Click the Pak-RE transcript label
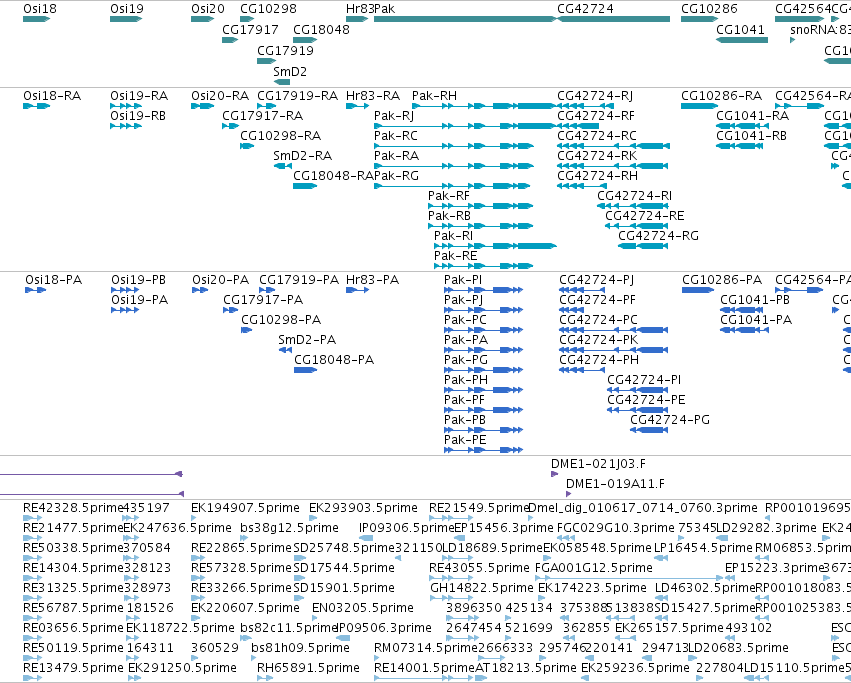This screenshot has height=683, width=851. tap(455, 256)
